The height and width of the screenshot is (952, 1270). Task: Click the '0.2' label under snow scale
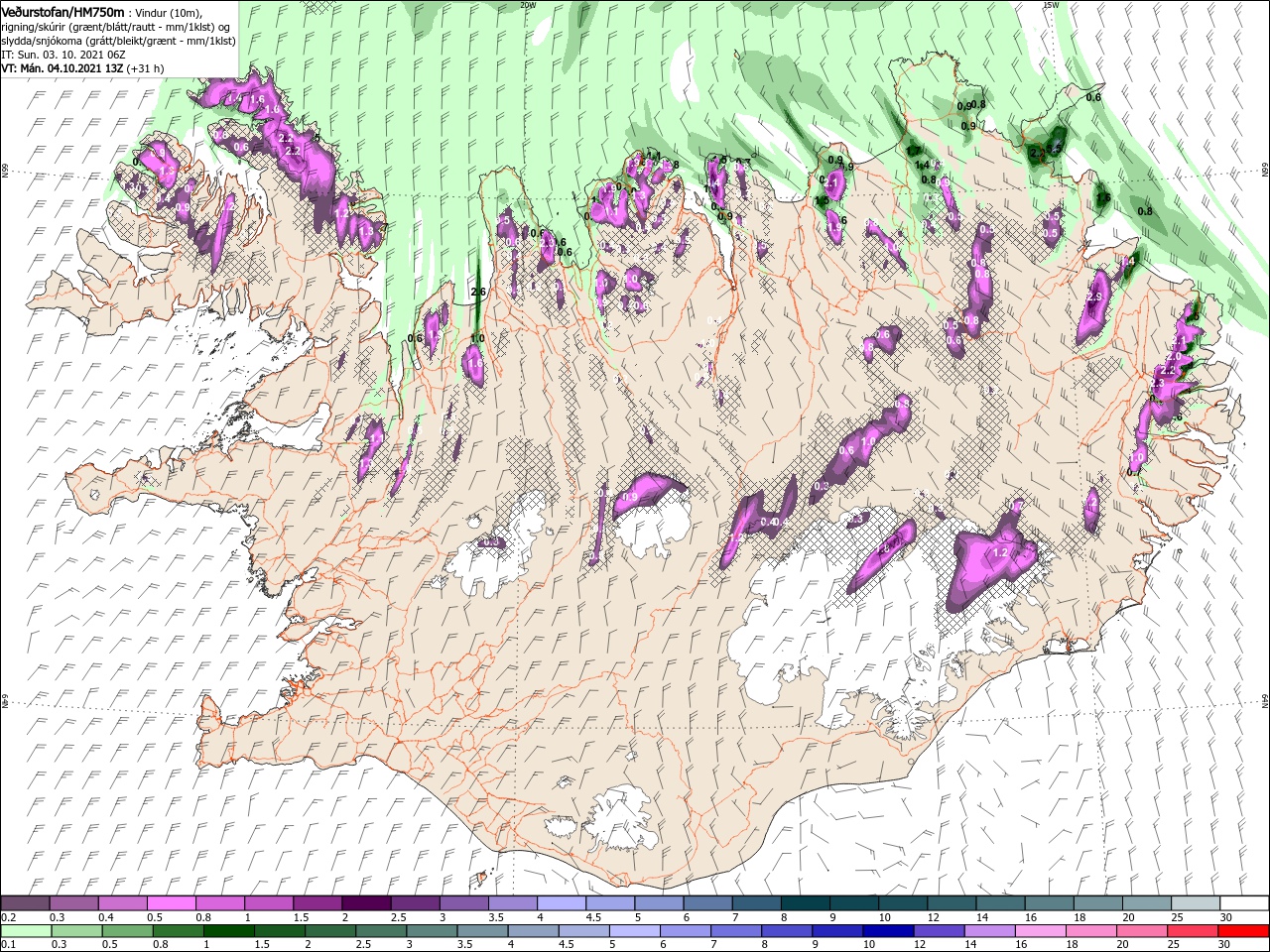(x=8, y=917)
